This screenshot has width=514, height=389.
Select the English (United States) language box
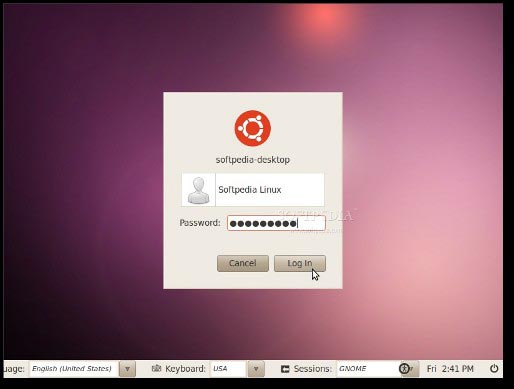(x=74, y=369)
